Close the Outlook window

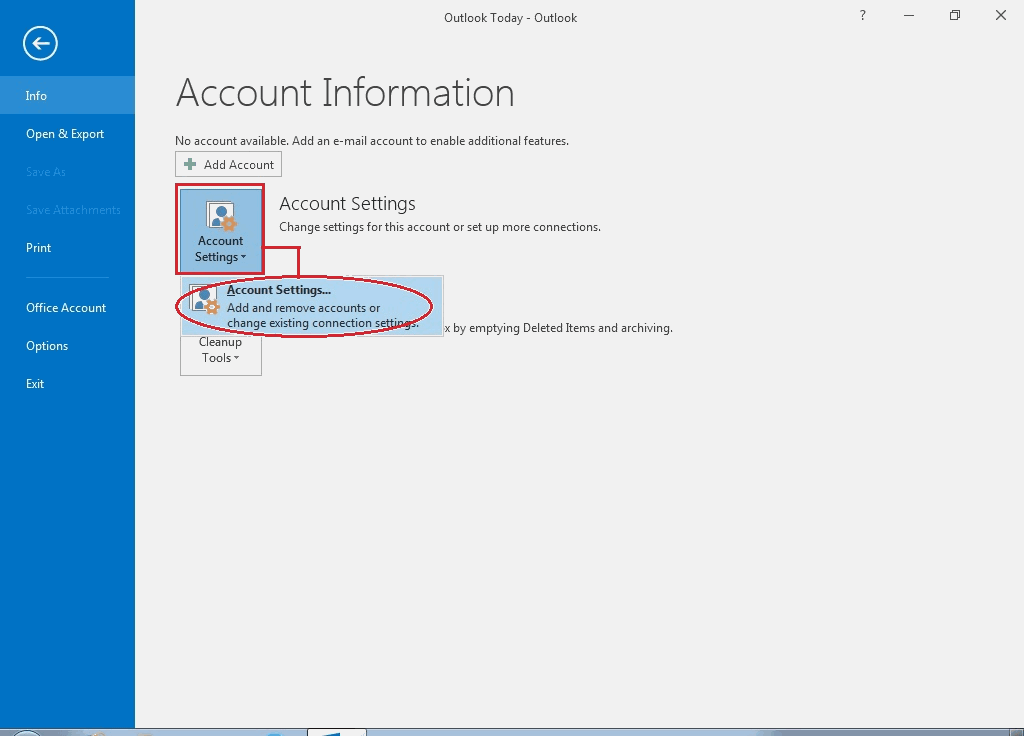click(x=1000, y=16)
